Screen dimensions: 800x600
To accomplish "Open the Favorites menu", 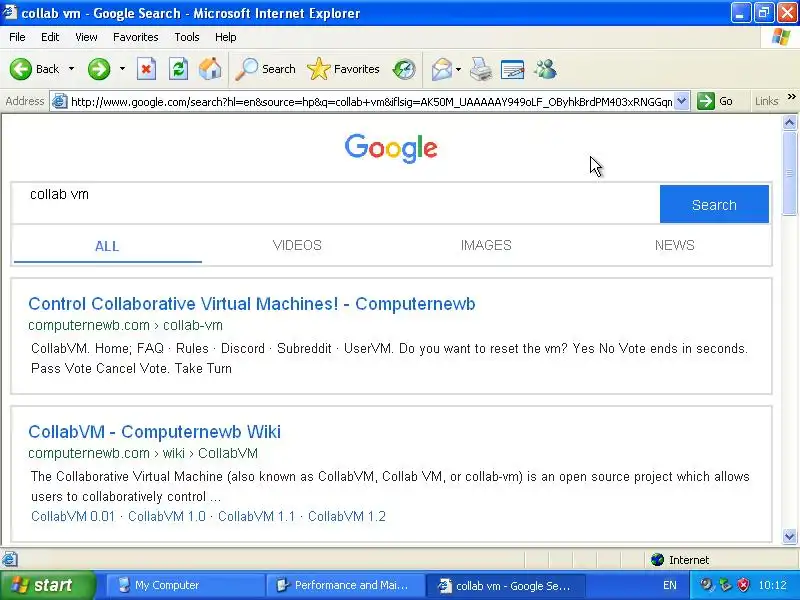I will [136, 37].
